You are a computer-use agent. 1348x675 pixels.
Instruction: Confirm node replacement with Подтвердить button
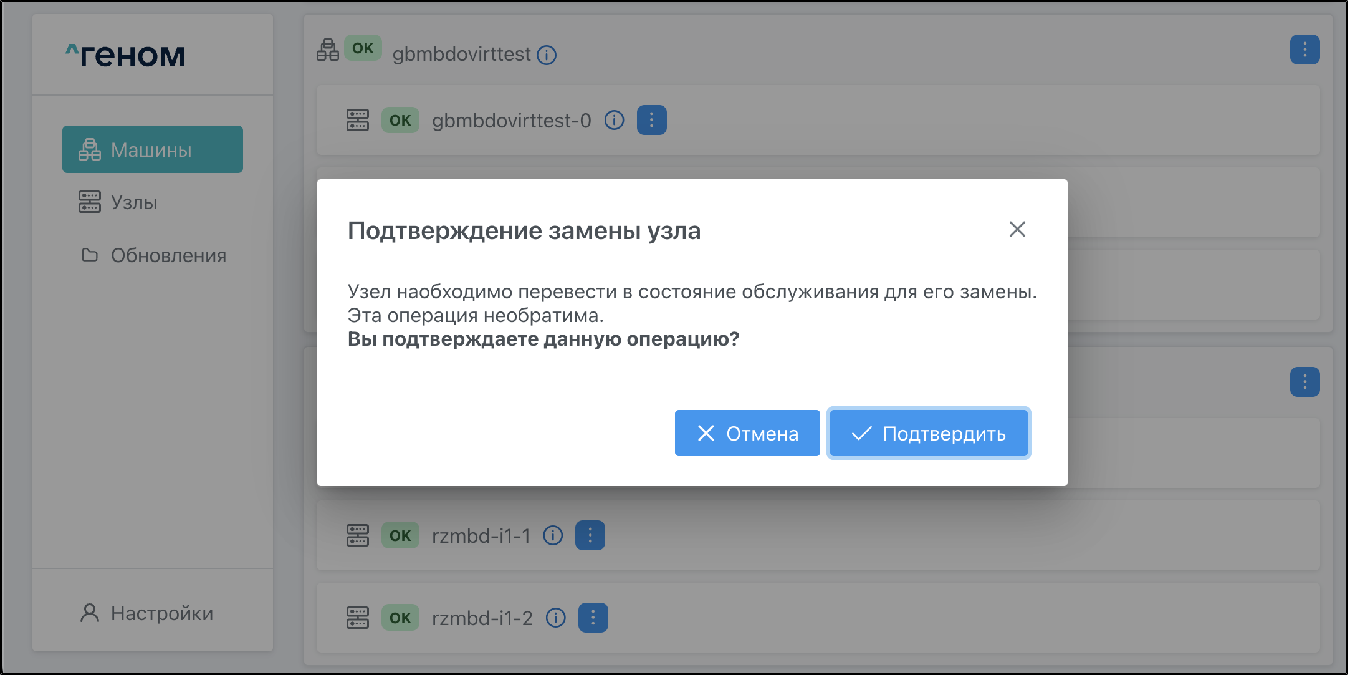pyautogui.click(x=928, y=434)
